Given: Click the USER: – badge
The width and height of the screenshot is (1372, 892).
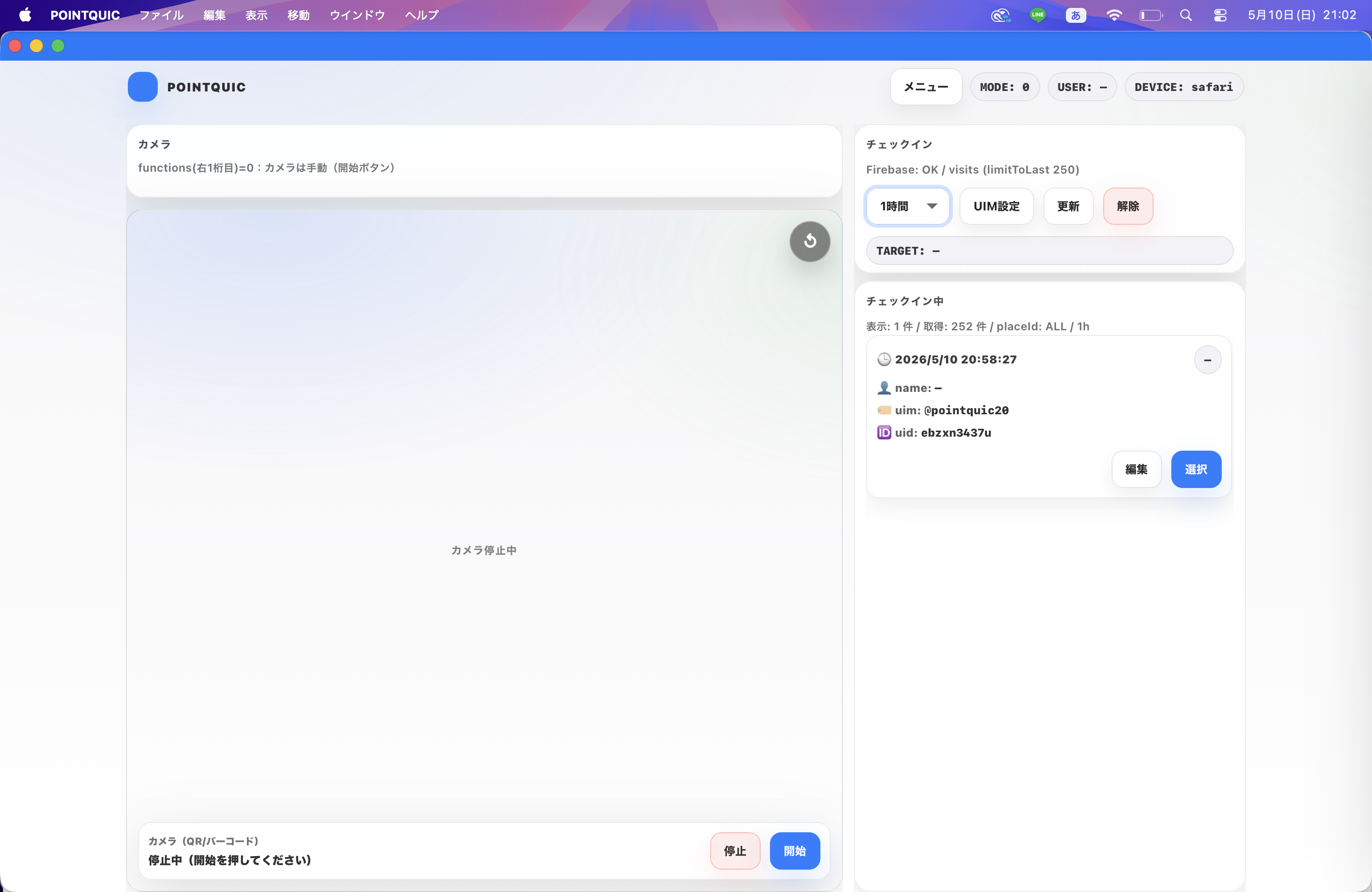Looking at the screenshot, I should [1082, 87].
